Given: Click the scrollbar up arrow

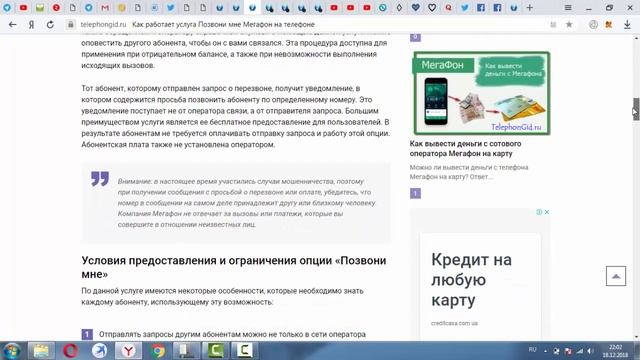Looking at the screenshot, I should pyautogui.click(x=636, y=38).
